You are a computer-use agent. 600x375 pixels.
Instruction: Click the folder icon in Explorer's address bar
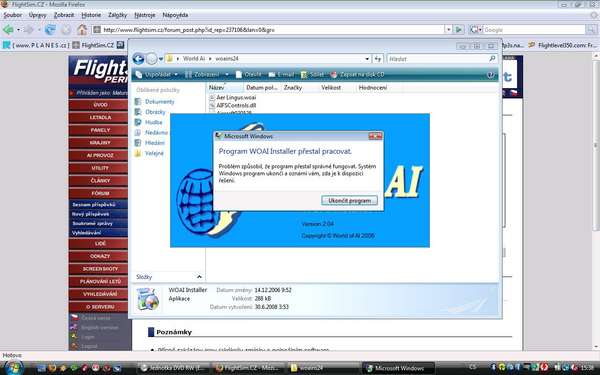click(x=170, y=59)
